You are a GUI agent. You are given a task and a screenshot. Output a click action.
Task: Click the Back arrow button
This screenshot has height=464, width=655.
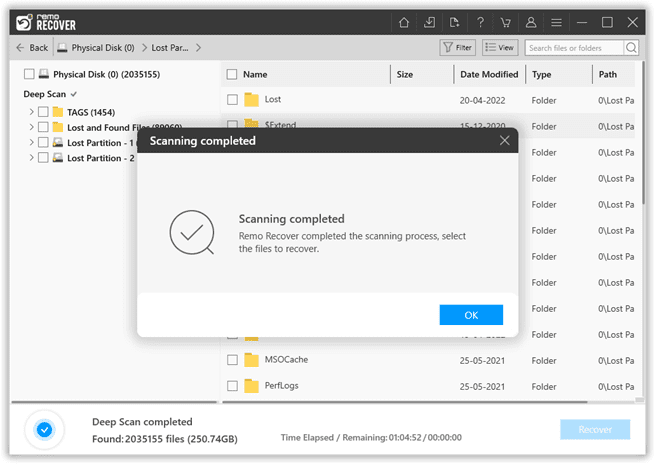coord(32,48)
